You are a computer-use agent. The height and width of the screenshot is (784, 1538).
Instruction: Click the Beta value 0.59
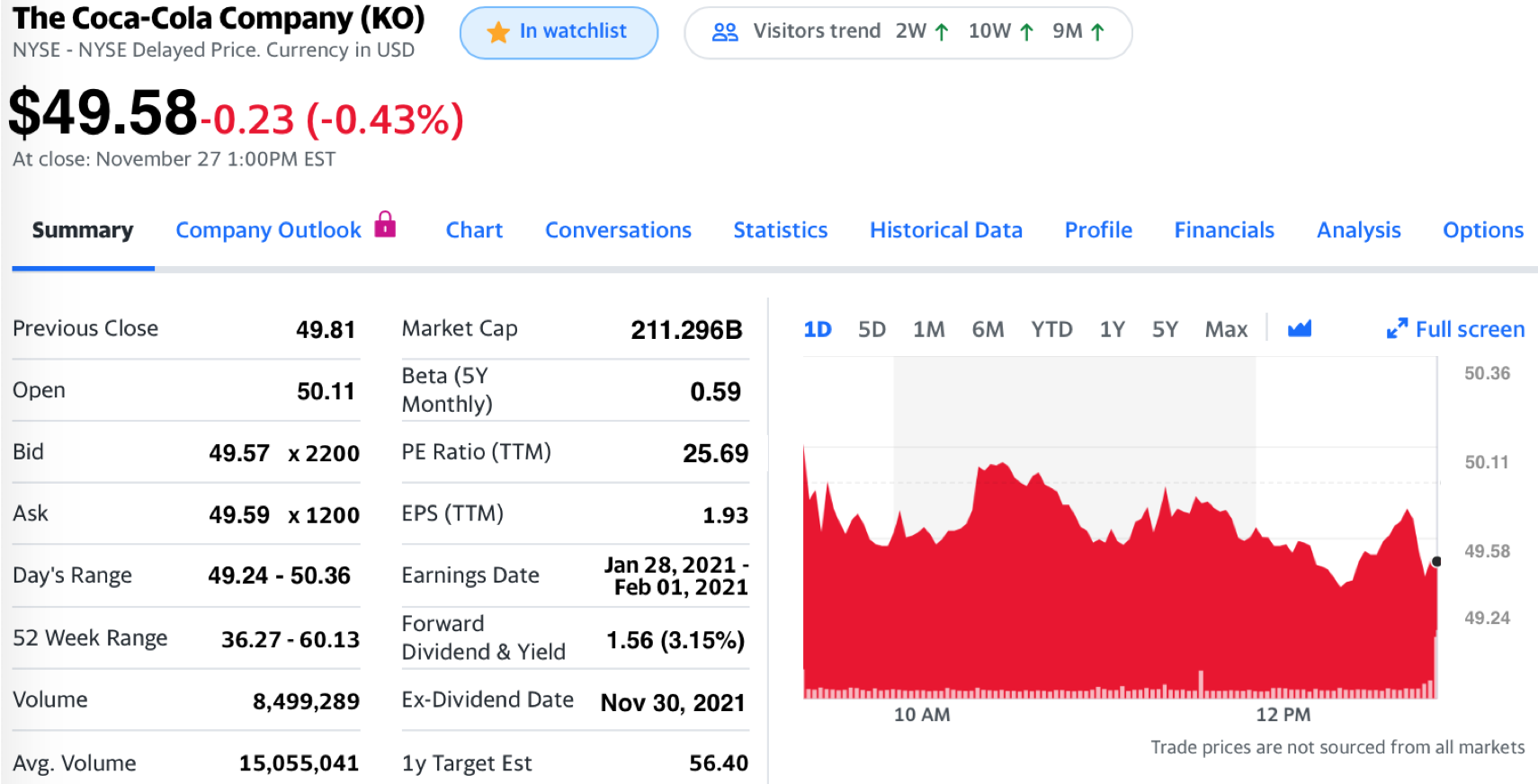tap(715, 392)
